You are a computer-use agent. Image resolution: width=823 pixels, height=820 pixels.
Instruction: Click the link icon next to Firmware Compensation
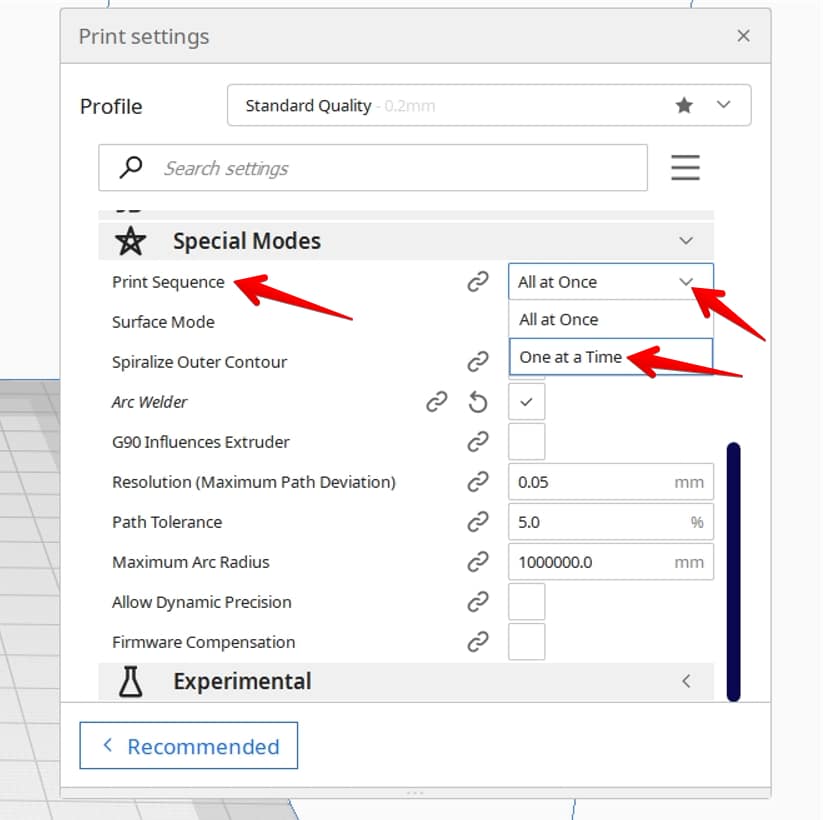[x=477, y=641]
